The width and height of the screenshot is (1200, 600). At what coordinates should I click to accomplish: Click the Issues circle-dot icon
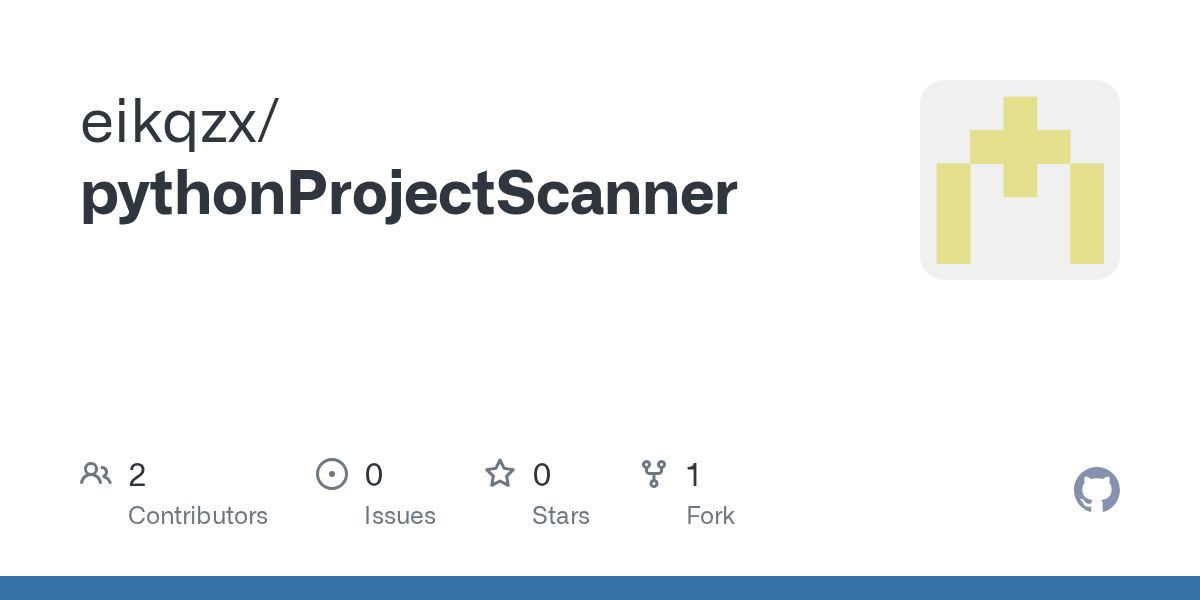[x=332, y=474]
